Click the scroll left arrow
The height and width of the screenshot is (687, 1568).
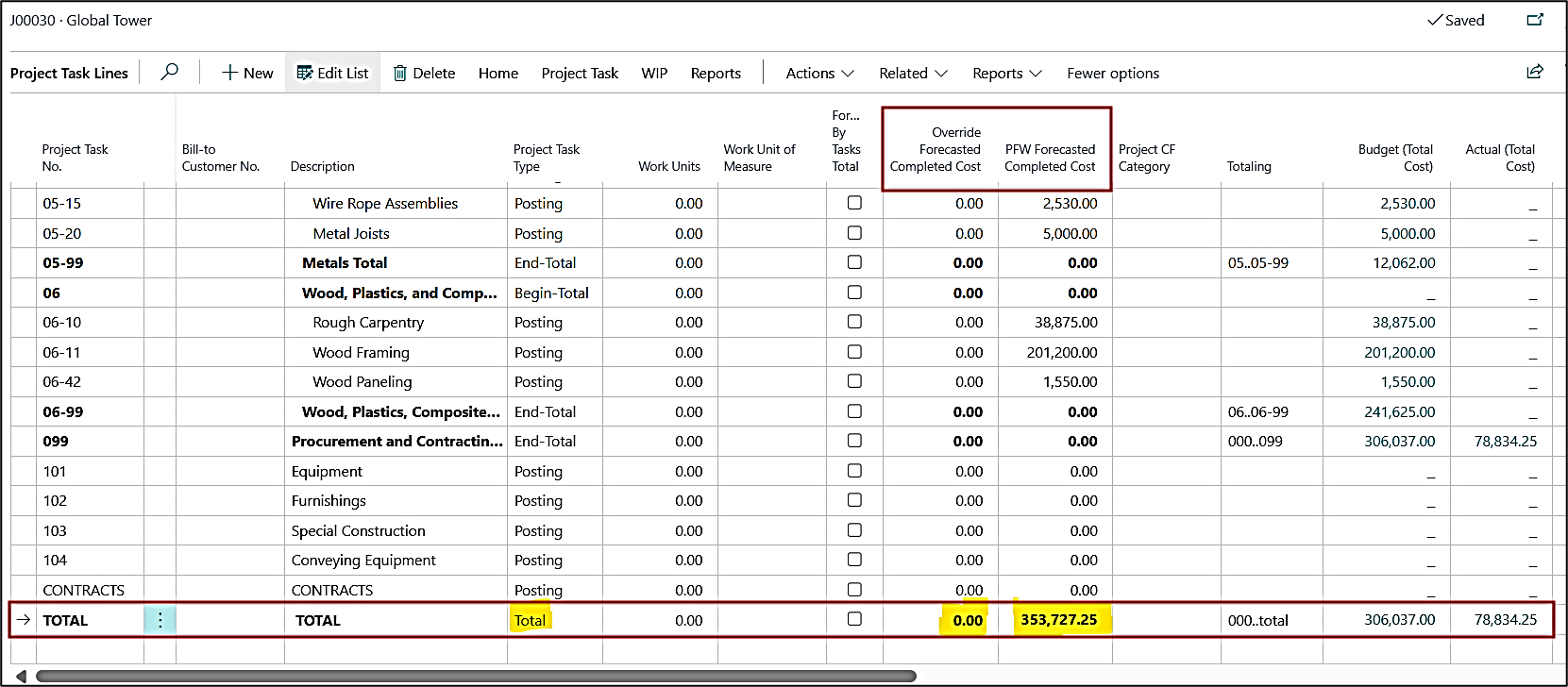[x=21, y=676]
